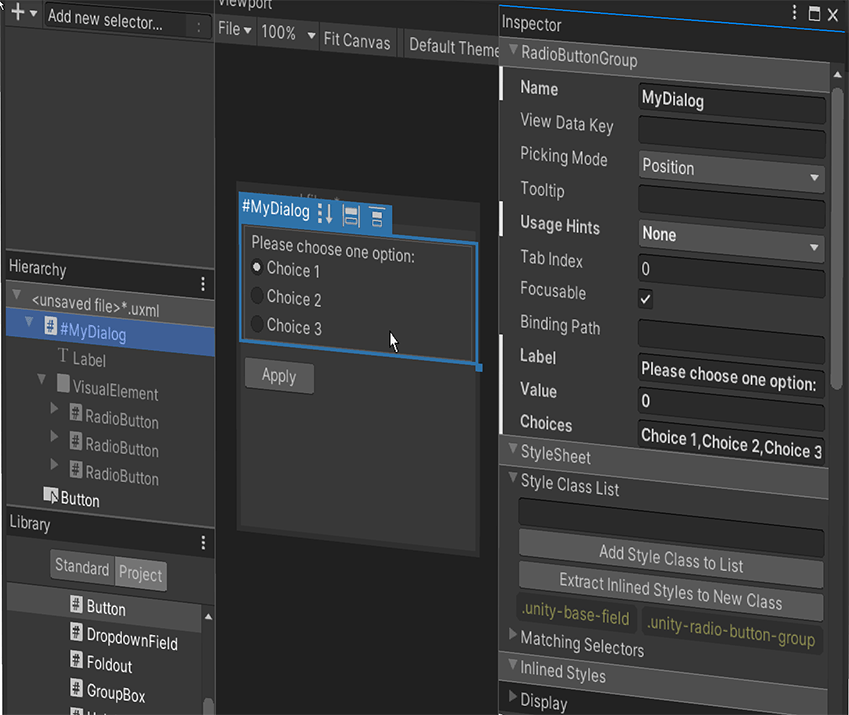Viewport: 849px width, 715px height.
Task: Select the Button element icon in Library
Action: (x=76, y=608)
